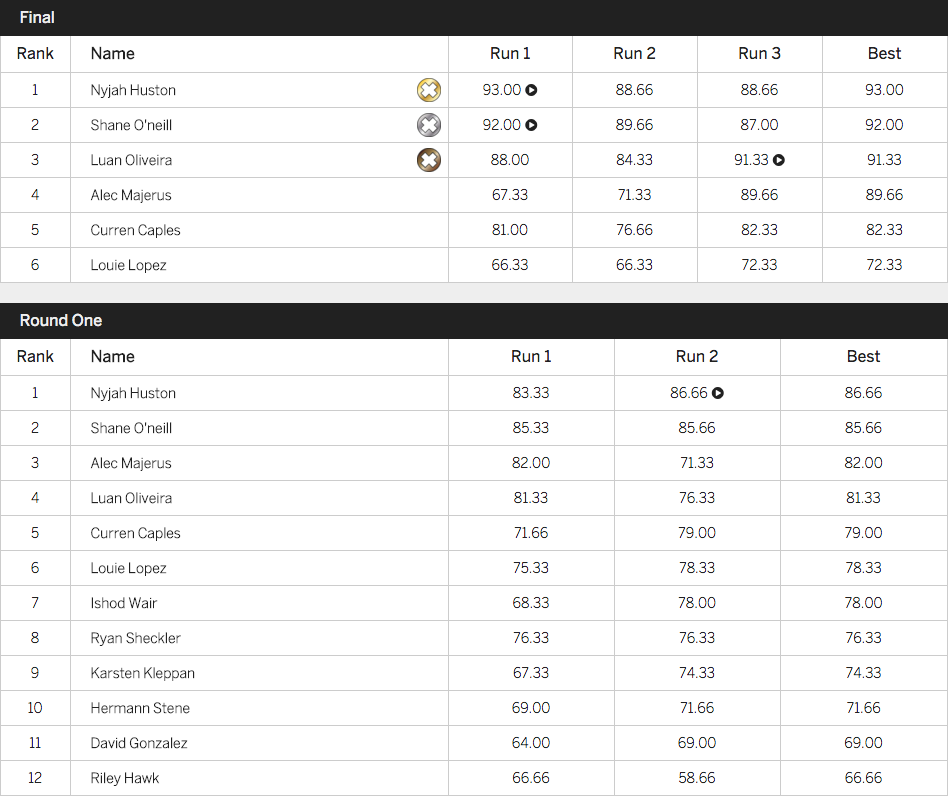Click Karsten Kleppan's name
The height and width of the screenshot is (796, 948).
pyautogui.click(x=142, y=673)
